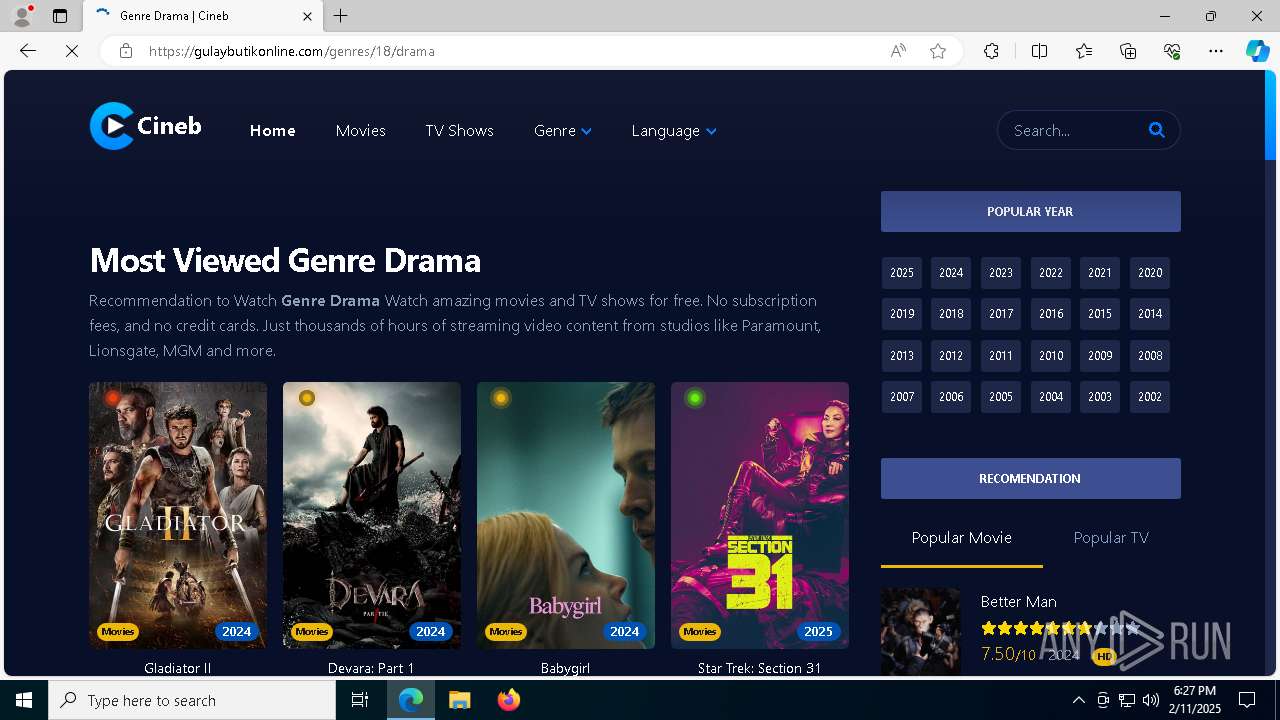
Task: Open tab actions menu
Action: (x=60, y=16)
